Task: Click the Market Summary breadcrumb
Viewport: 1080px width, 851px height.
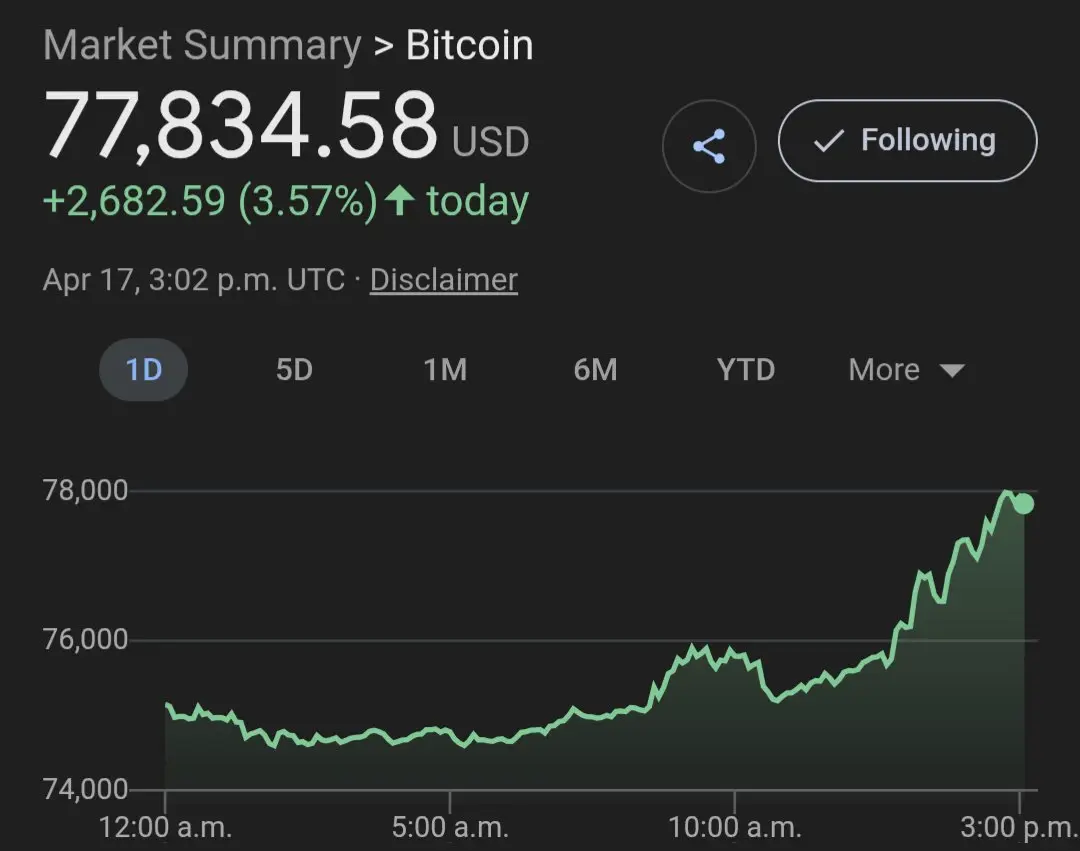Action: pos(202,46)
